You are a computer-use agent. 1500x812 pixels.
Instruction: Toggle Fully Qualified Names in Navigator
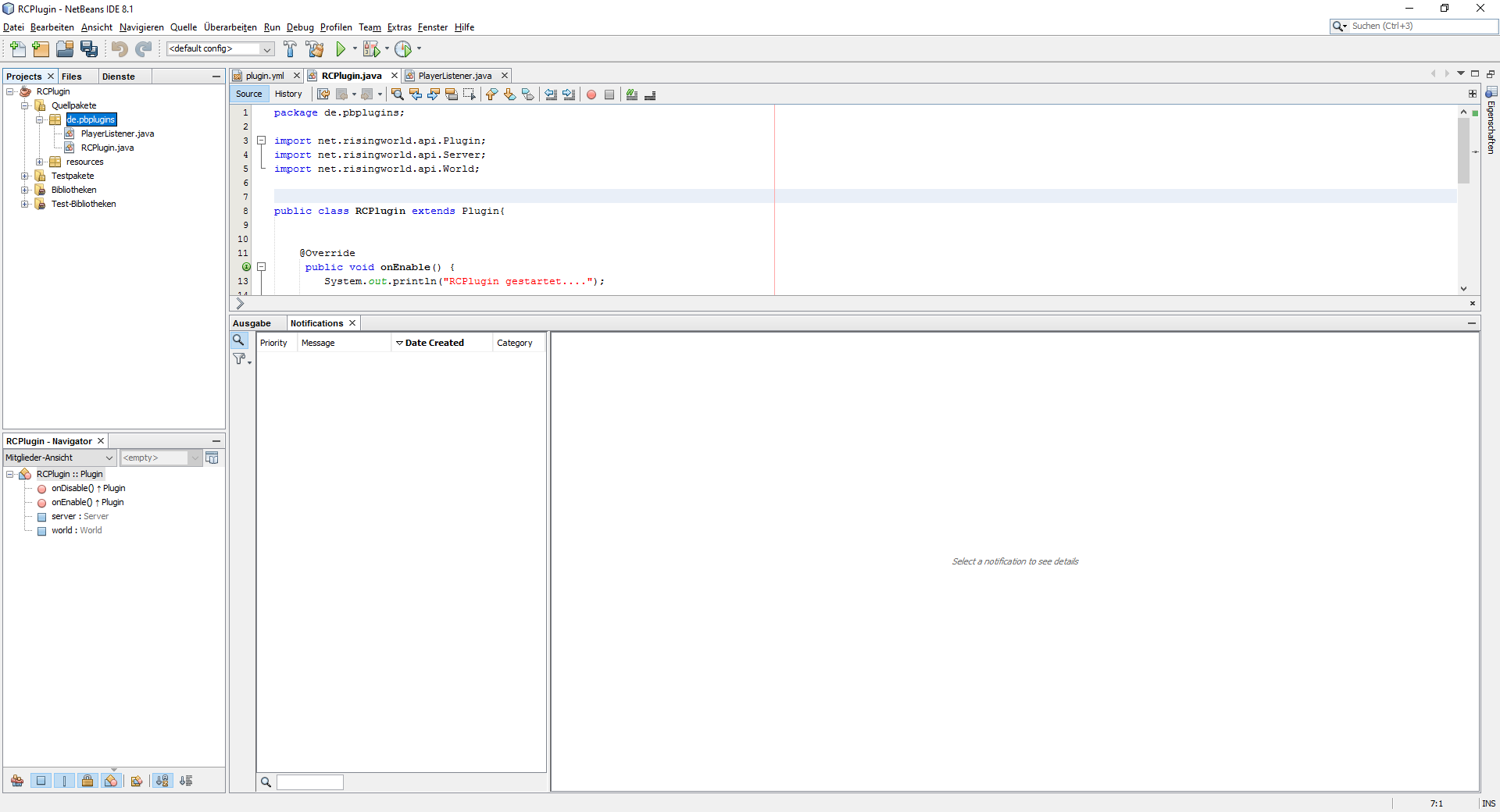[x=137, y=781]
